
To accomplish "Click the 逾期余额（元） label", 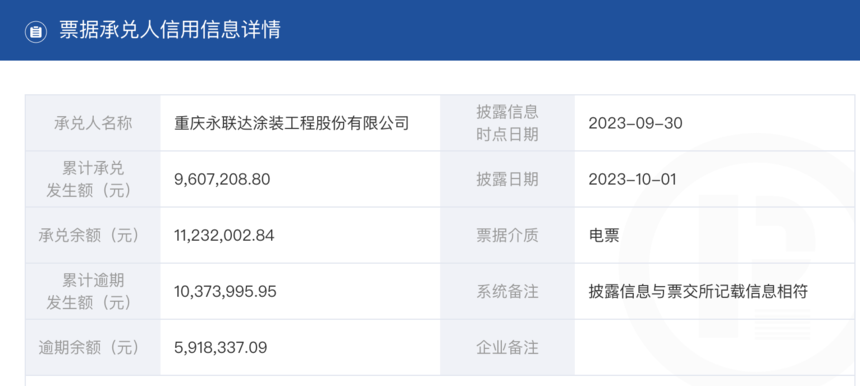I will pyautogui.click(x=89, y=348).
